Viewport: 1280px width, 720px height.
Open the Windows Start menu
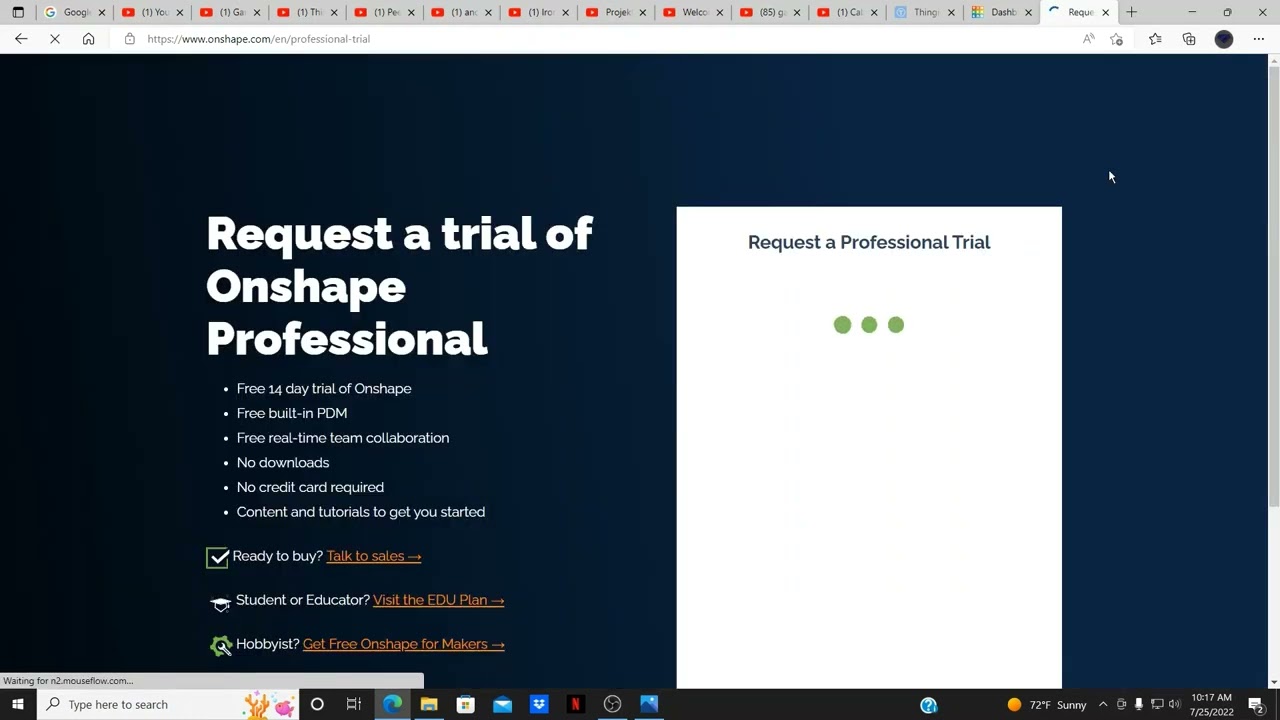point(17,704)
